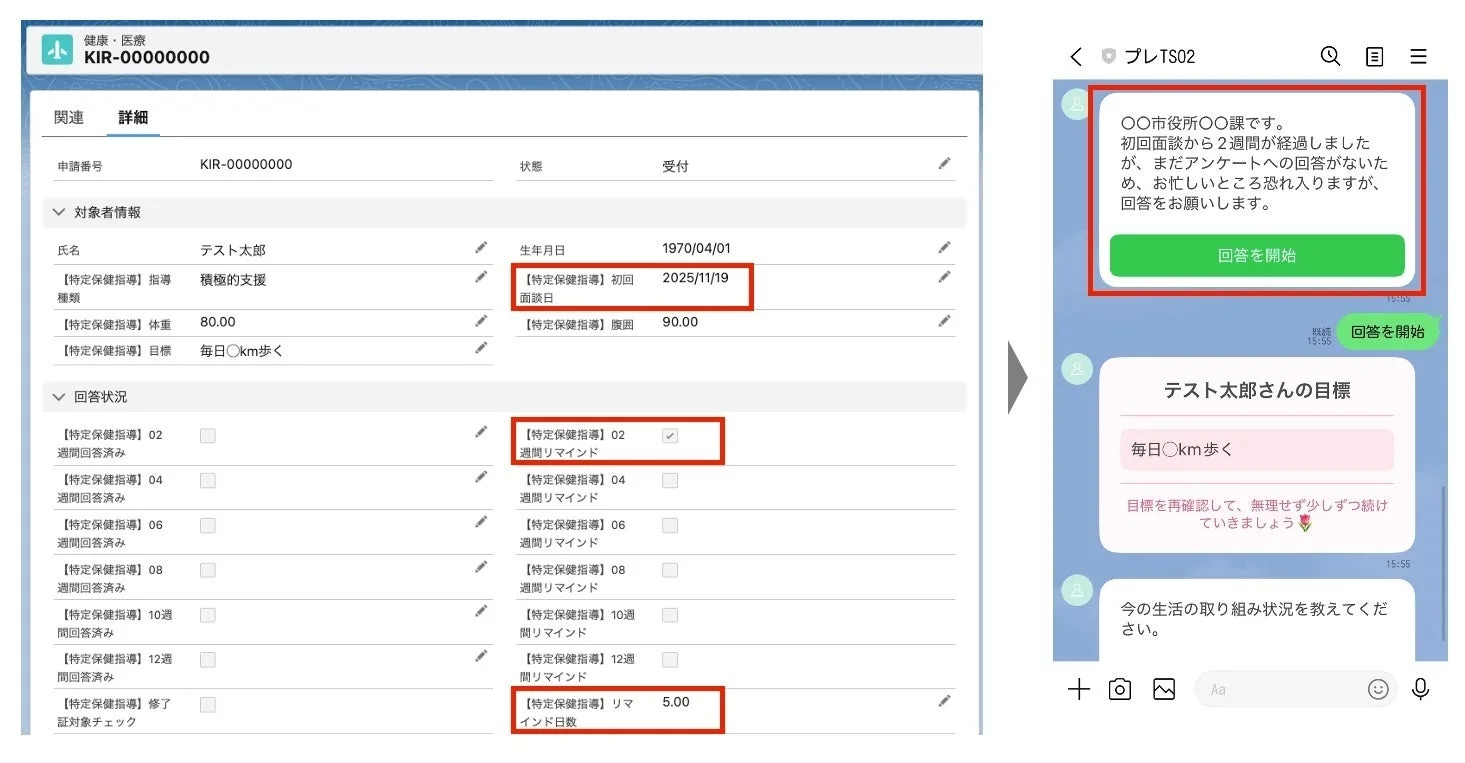Tap the back chevron beside プレTS02

1075,57
